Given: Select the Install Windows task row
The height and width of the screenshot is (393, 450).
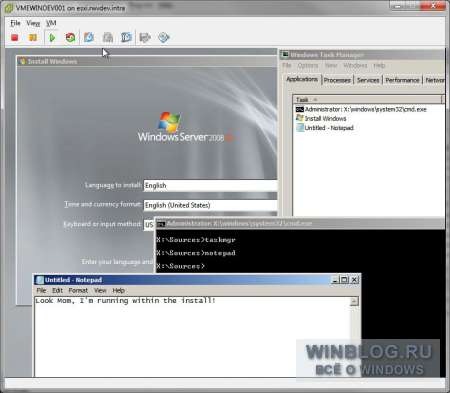Looking at the screenshot, I should (321, 118).
